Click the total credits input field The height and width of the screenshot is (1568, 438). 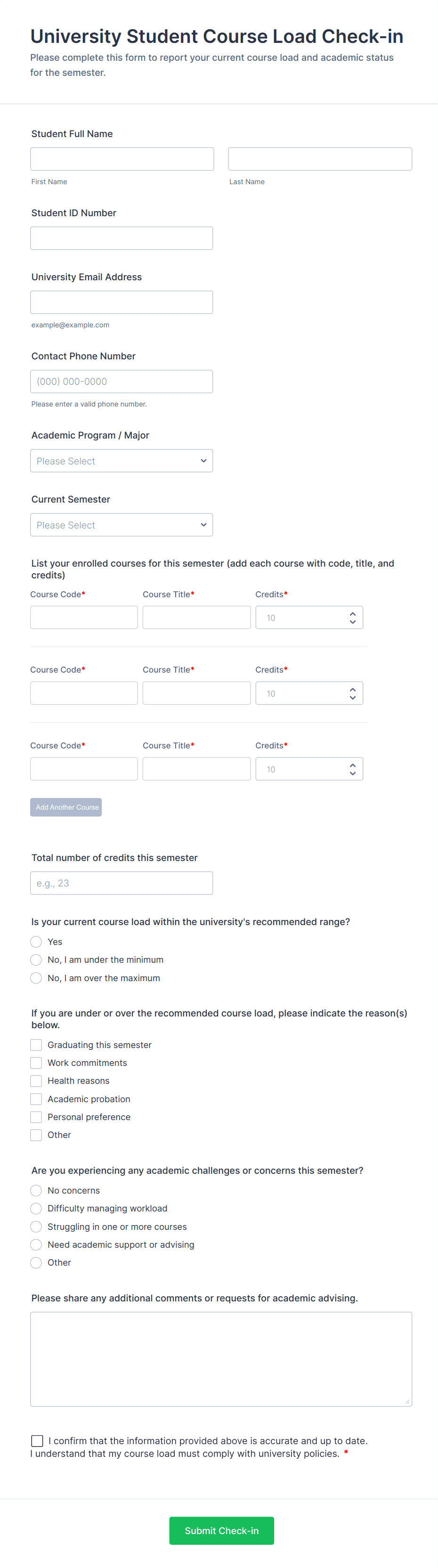[x=121, y=883]
